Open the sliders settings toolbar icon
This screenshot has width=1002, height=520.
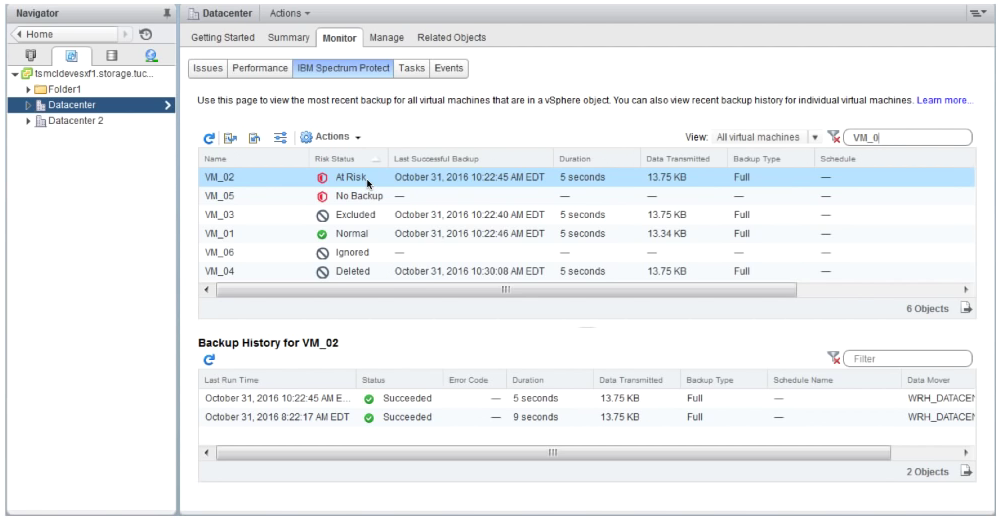(280, 137)
